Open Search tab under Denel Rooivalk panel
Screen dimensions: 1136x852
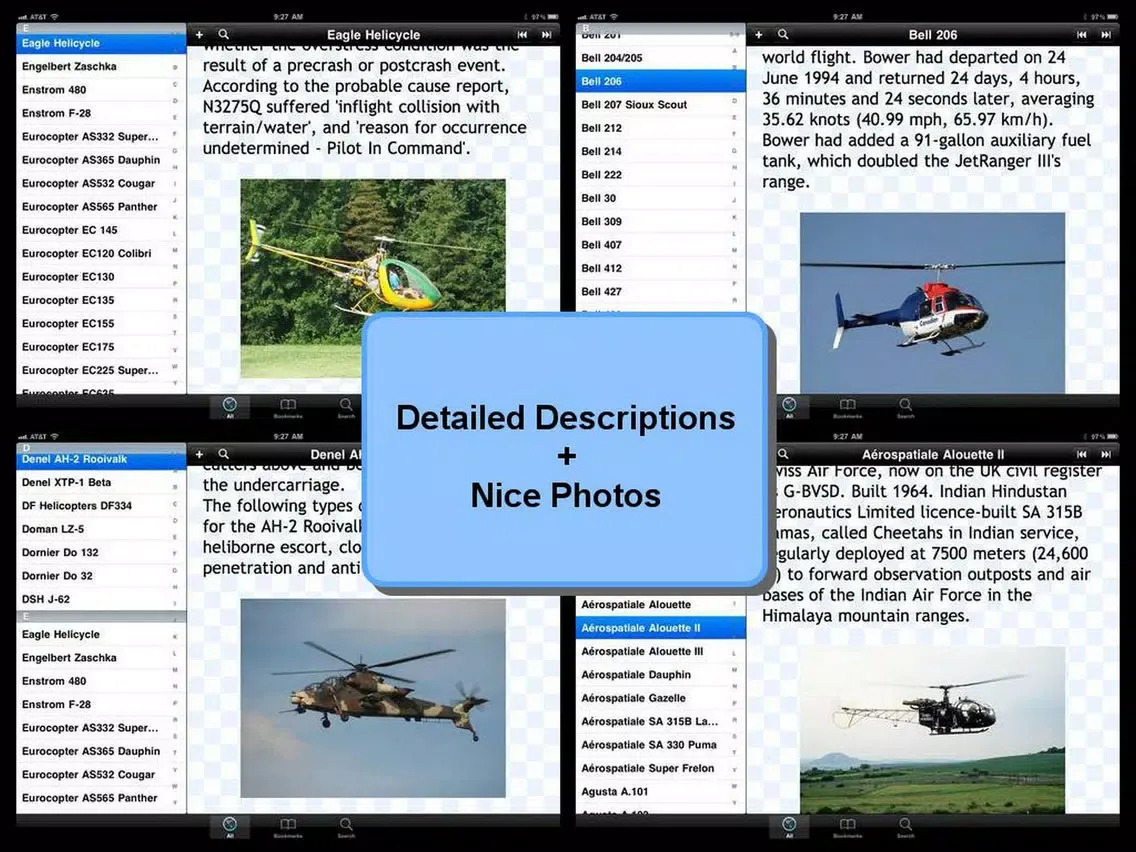pos(346,827)
